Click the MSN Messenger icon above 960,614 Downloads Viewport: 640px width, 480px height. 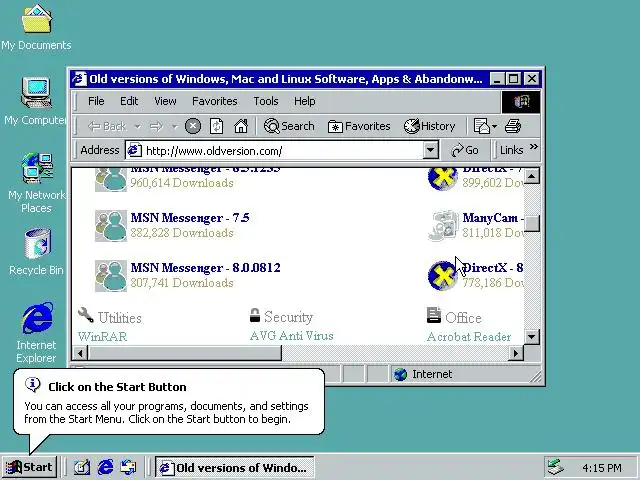111,180
